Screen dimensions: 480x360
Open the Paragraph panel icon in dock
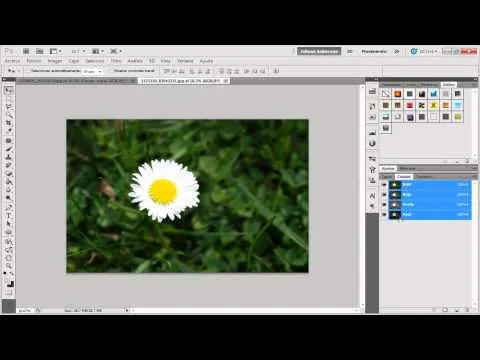[x=372, y=206]
